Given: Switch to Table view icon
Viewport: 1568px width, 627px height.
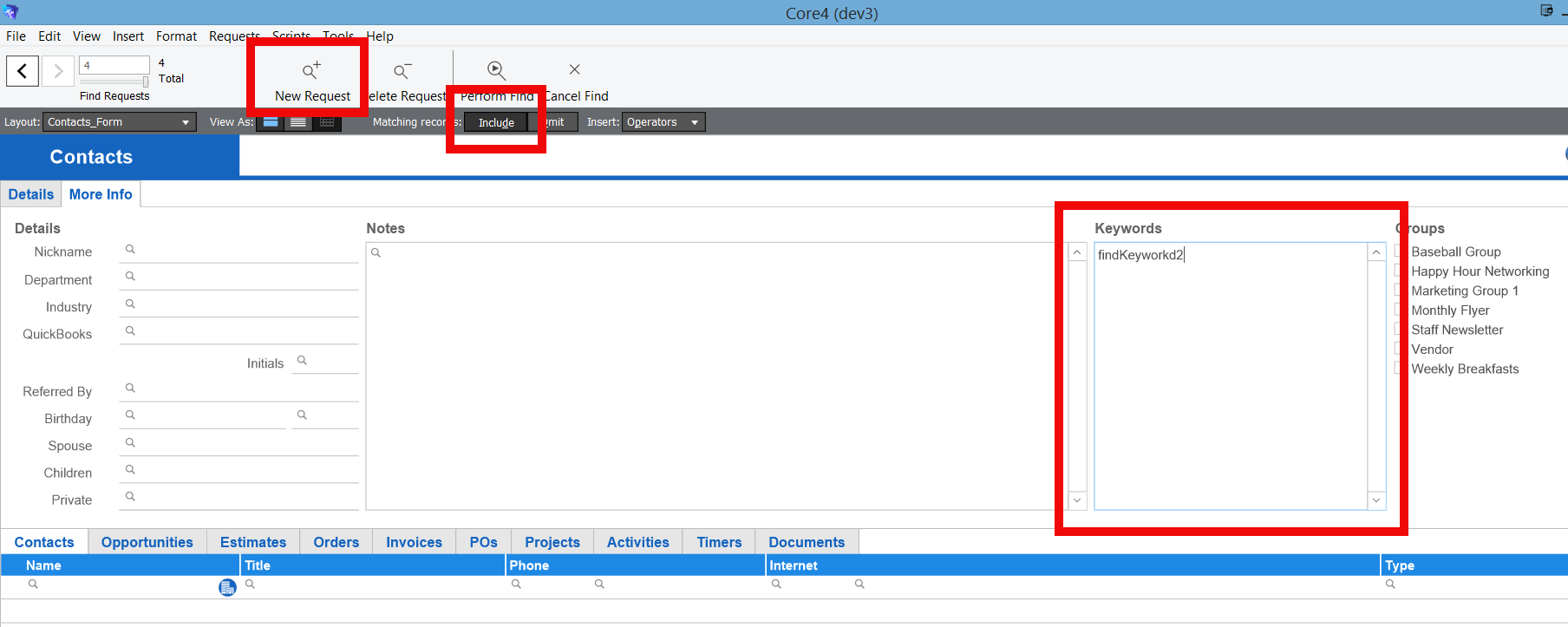Looking at the screenshot, I should tap(327, 122).
